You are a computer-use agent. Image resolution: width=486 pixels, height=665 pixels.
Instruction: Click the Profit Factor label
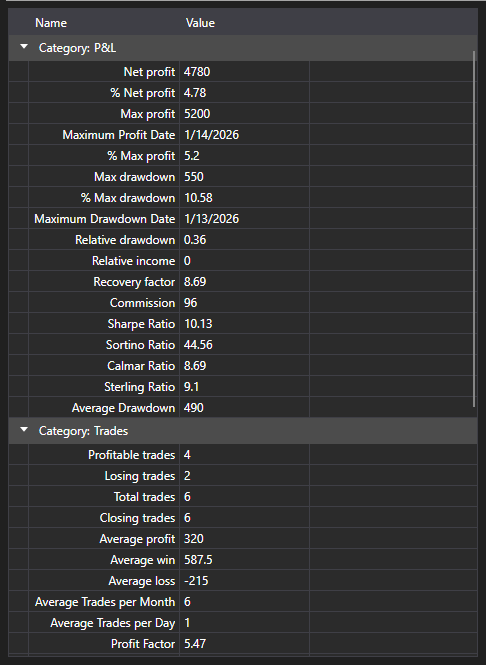[x=143, y=644]
